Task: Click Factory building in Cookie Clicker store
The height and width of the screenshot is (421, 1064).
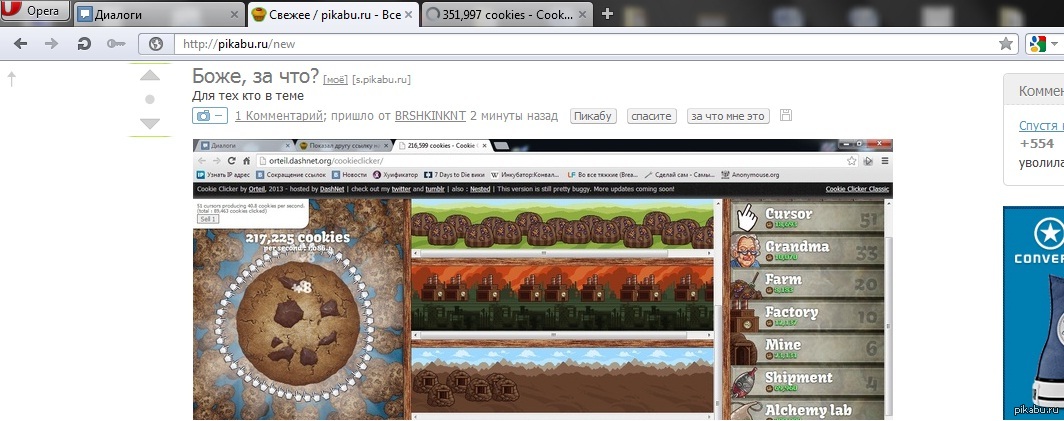Action: [807, 316]
